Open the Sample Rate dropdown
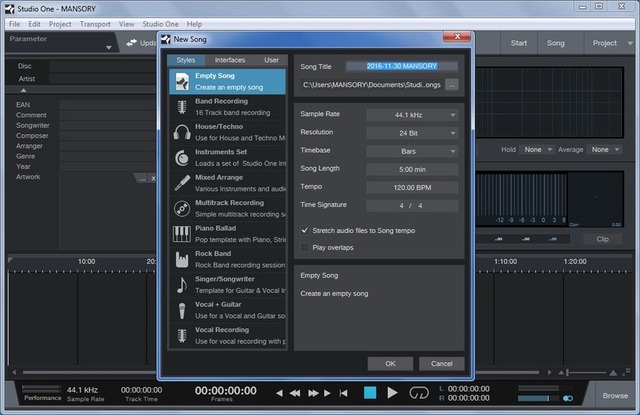640x415 pixels. (x=412, y=114)
